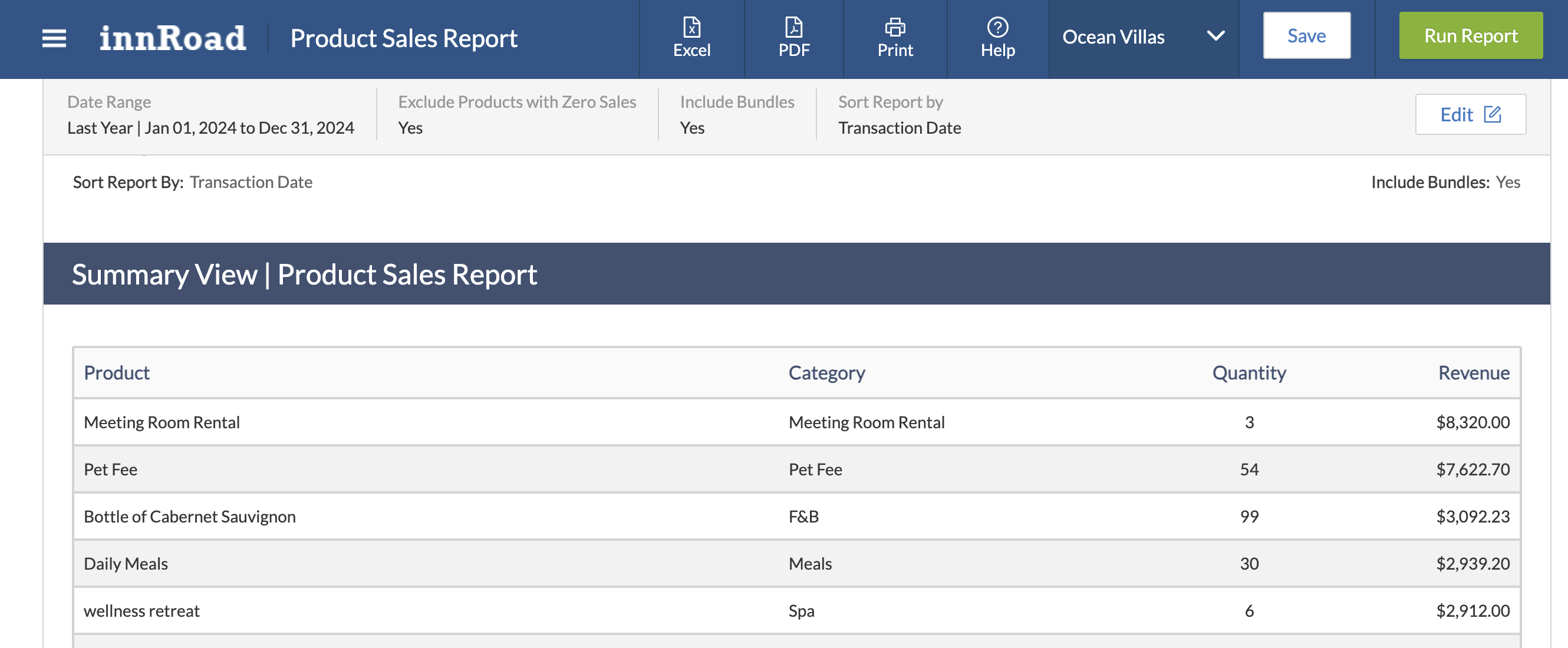The height and width of the screenshot is (648, 1568).
Task: Select the Meeting Room Rental product row
Action: 162,422
